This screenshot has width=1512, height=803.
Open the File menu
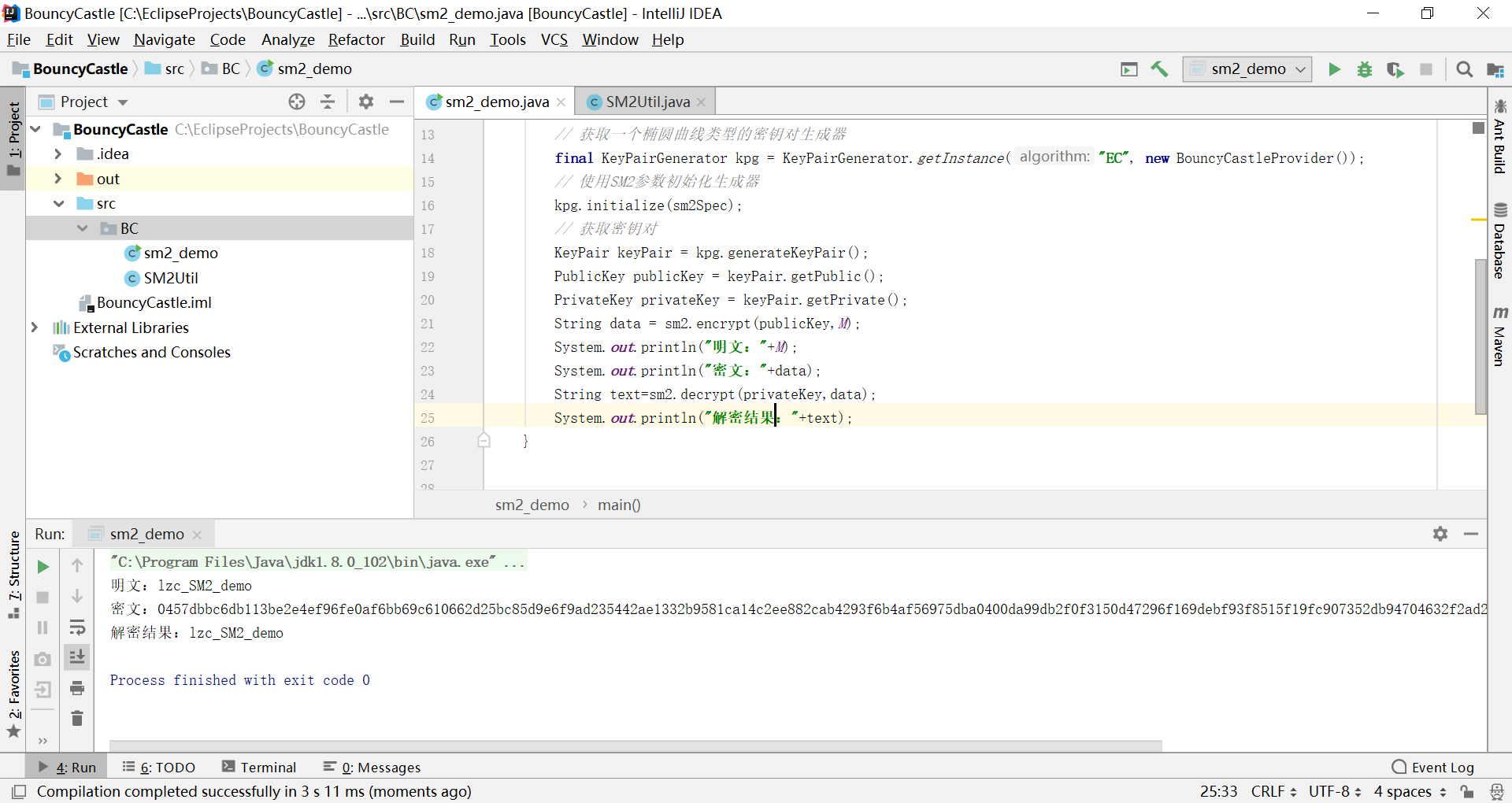[x=19, y=39]
